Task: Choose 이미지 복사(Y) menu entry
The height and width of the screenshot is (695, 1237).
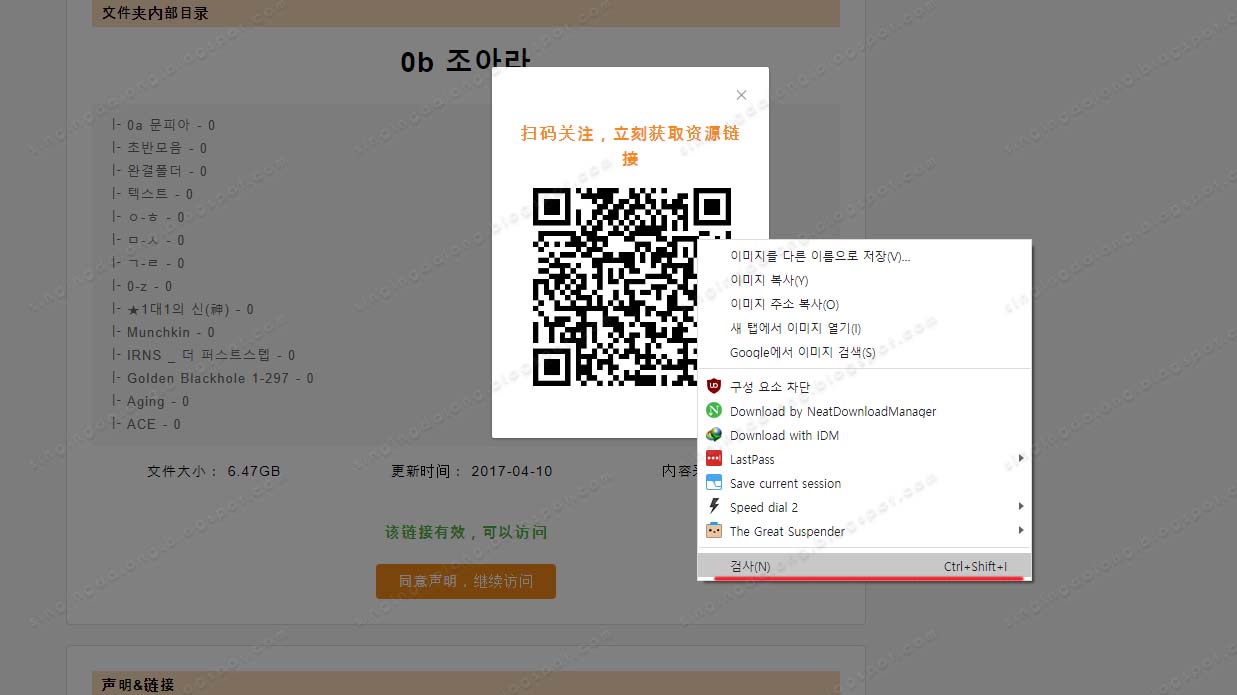Action: point(864,280)
